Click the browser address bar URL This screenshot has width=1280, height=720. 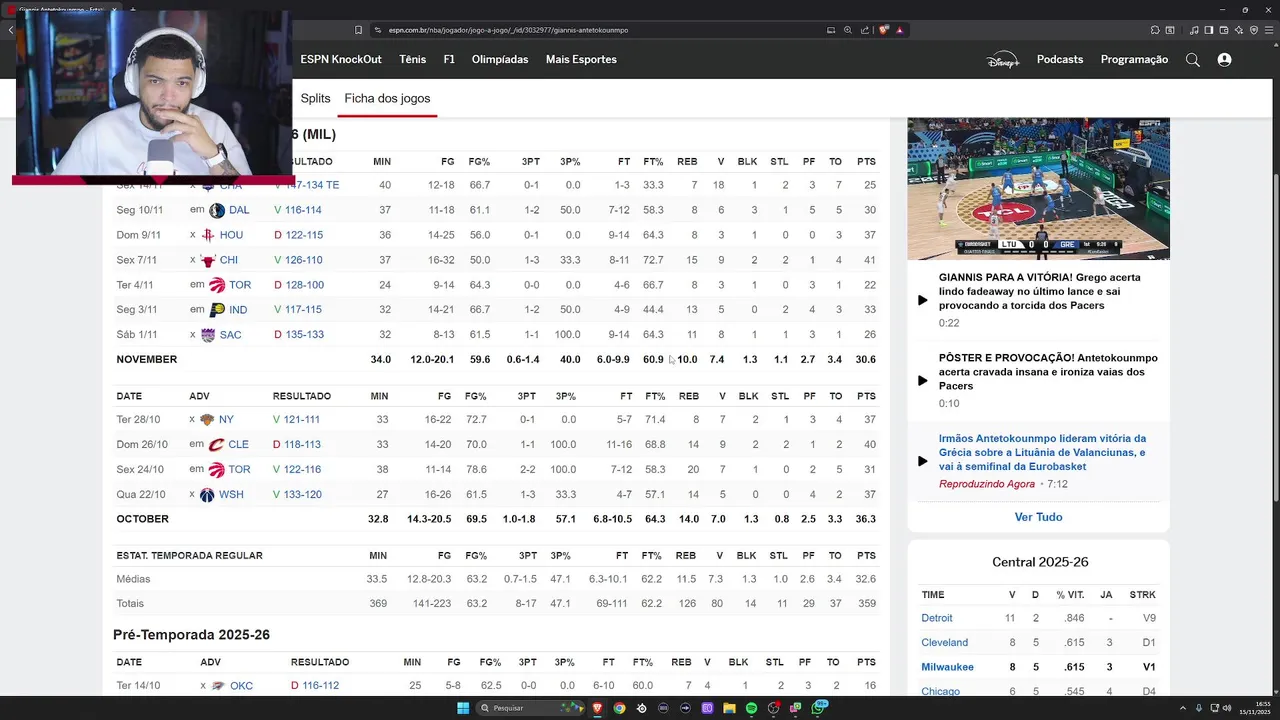pyautogui.click(x=508, y=30)
